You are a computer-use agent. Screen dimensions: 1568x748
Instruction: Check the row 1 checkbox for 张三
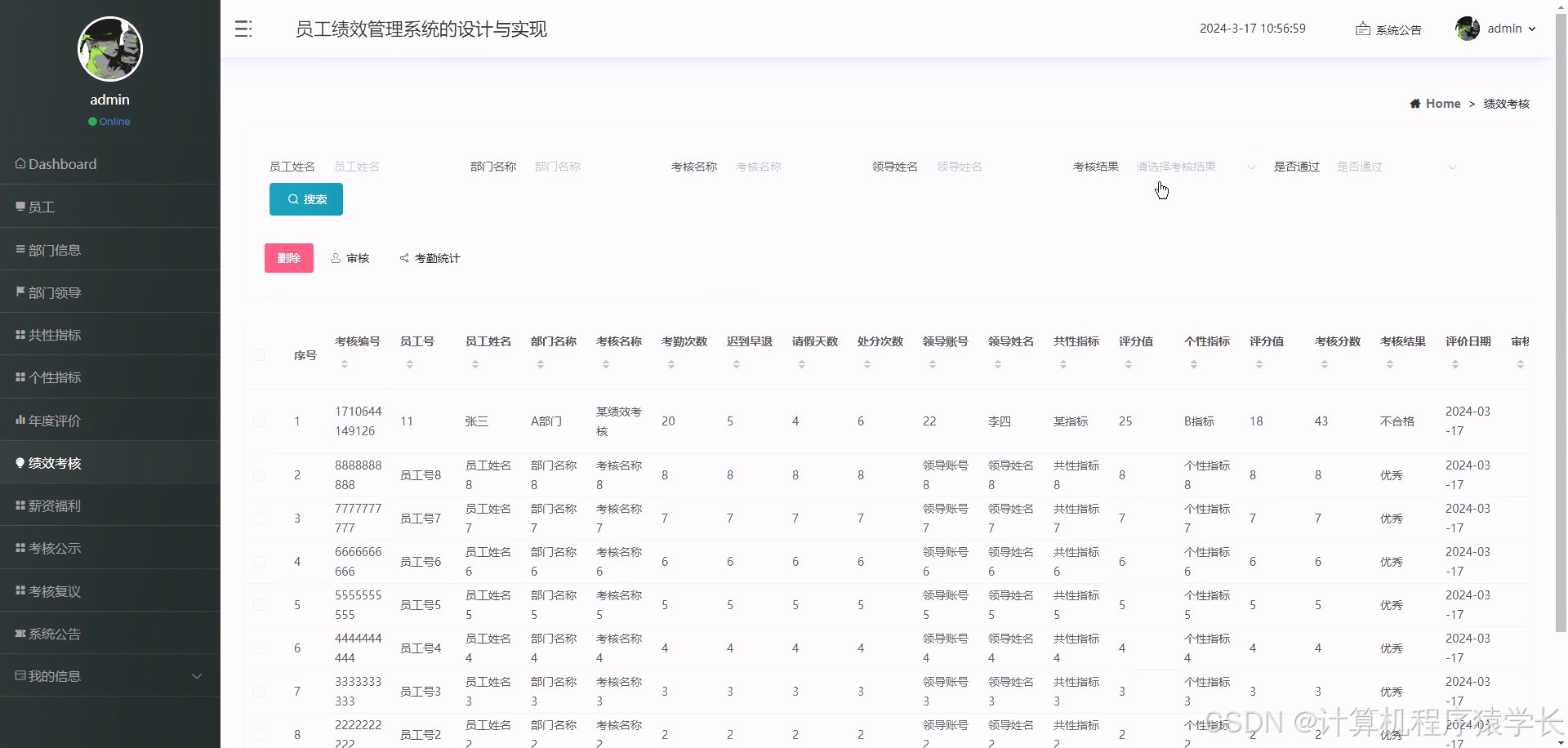click(259, 421)
